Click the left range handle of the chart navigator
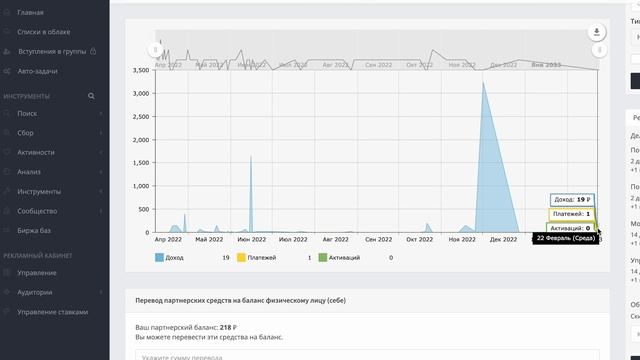Screen dimensions: 640x360 (x=155, y=50)
